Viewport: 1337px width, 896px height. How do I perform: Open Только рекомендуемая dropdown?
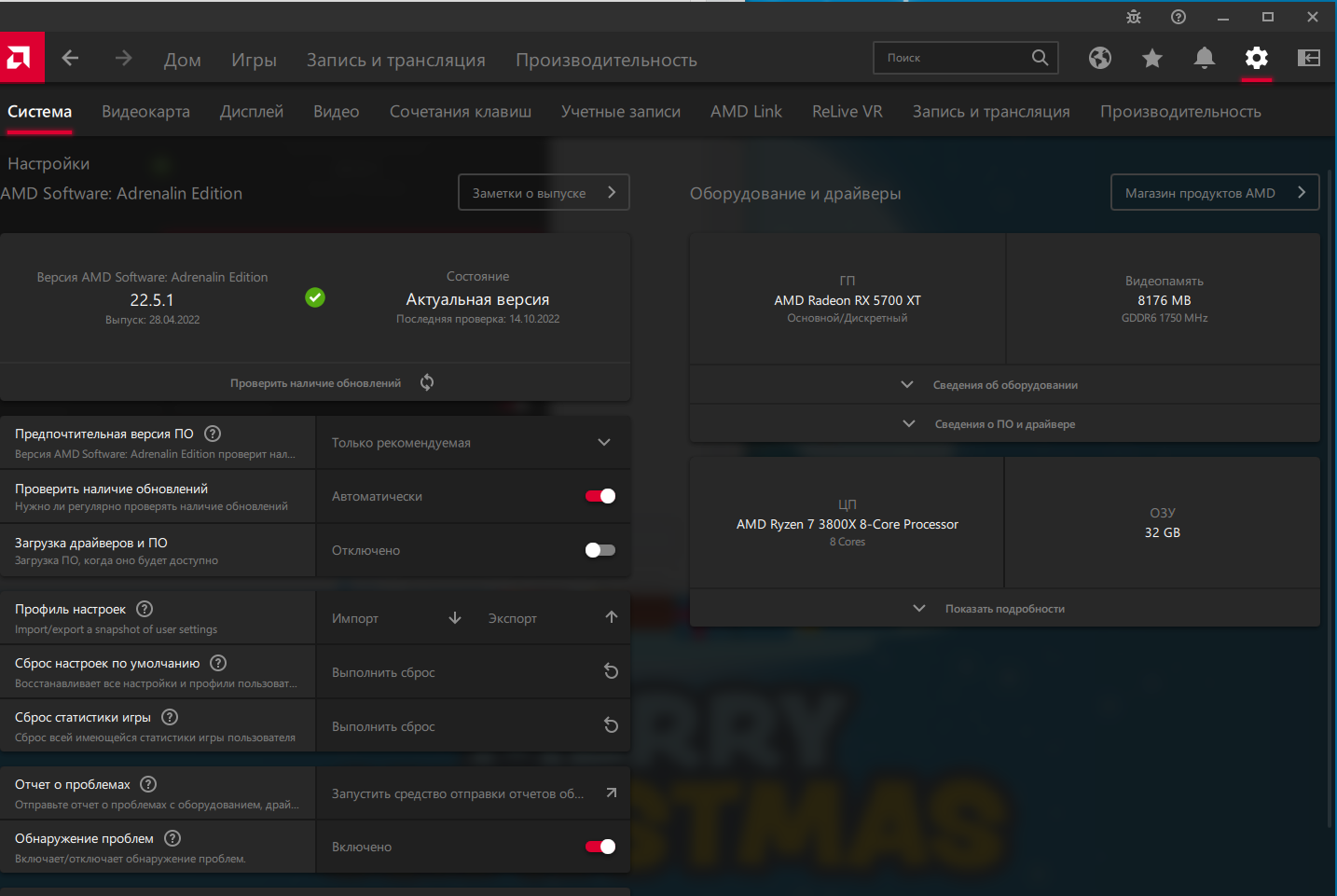[474, 442]
